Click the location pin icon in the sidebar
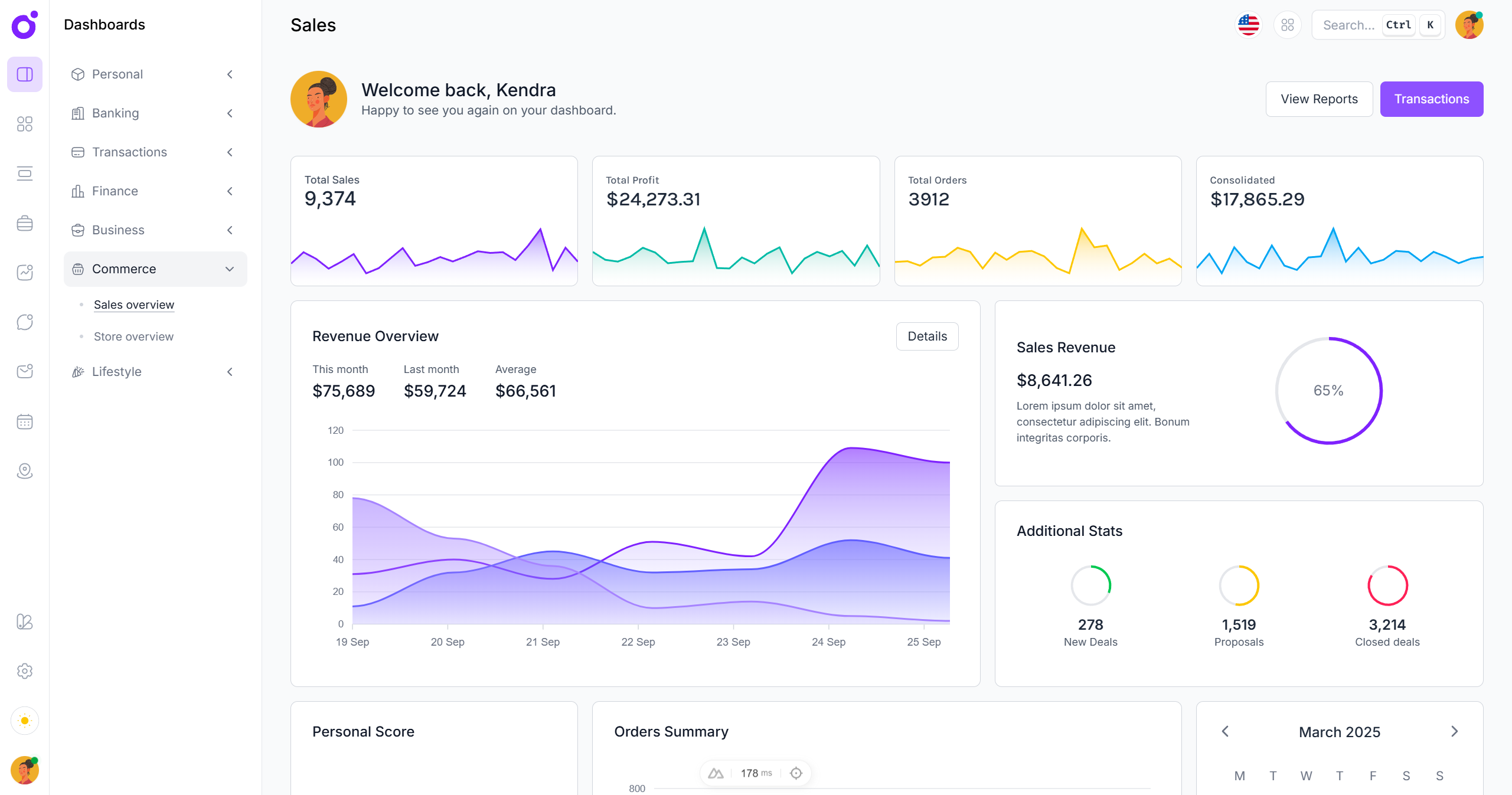The width and height of the screenshot is (1512, 795). click(x=24, y=470)
